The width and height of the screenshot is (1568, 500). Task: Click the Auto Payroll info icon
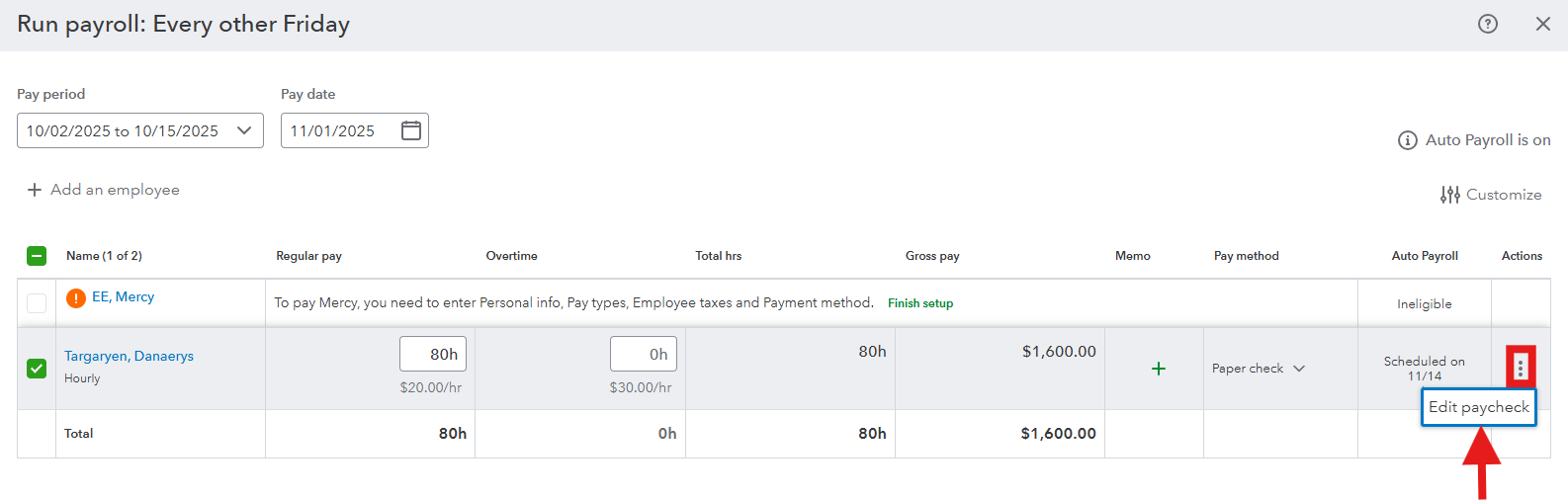pyautogui.click(x=1407, y=140)
